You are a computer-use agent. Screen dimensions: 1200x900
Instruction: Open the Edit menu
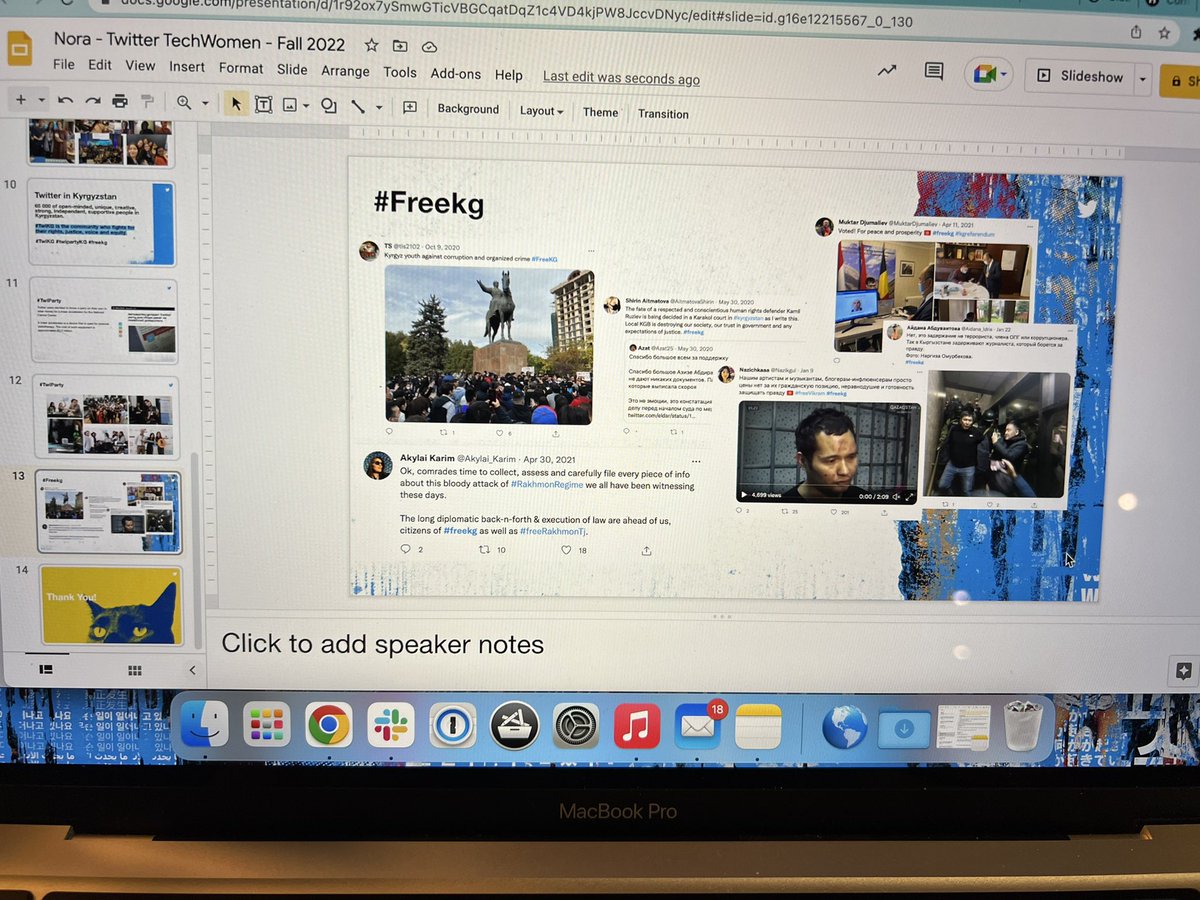[x=100, y=65]
